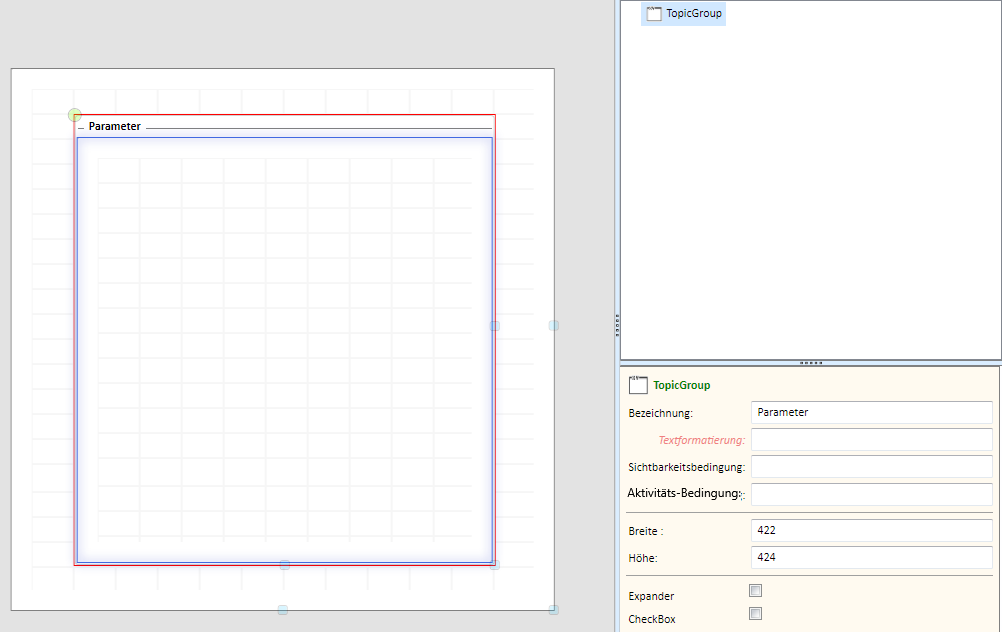The image size is (1002, 632).
Task: Click the TopicGroup icon in properties header
Action: pos(638,385)
